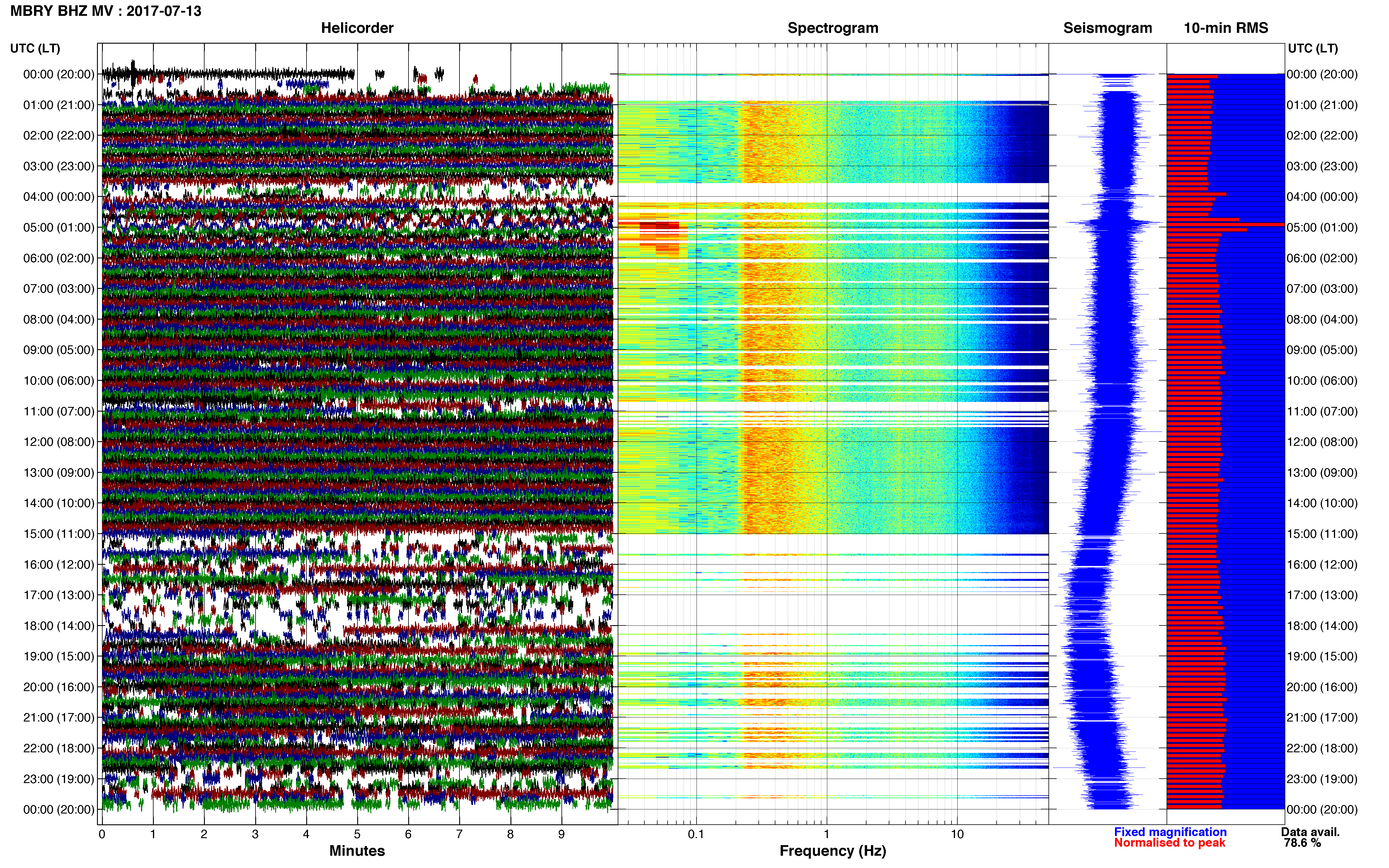Click the 05:00 (01:00) label on the Helicorder axis
The image size is (1389, 868).
point(59,227)
